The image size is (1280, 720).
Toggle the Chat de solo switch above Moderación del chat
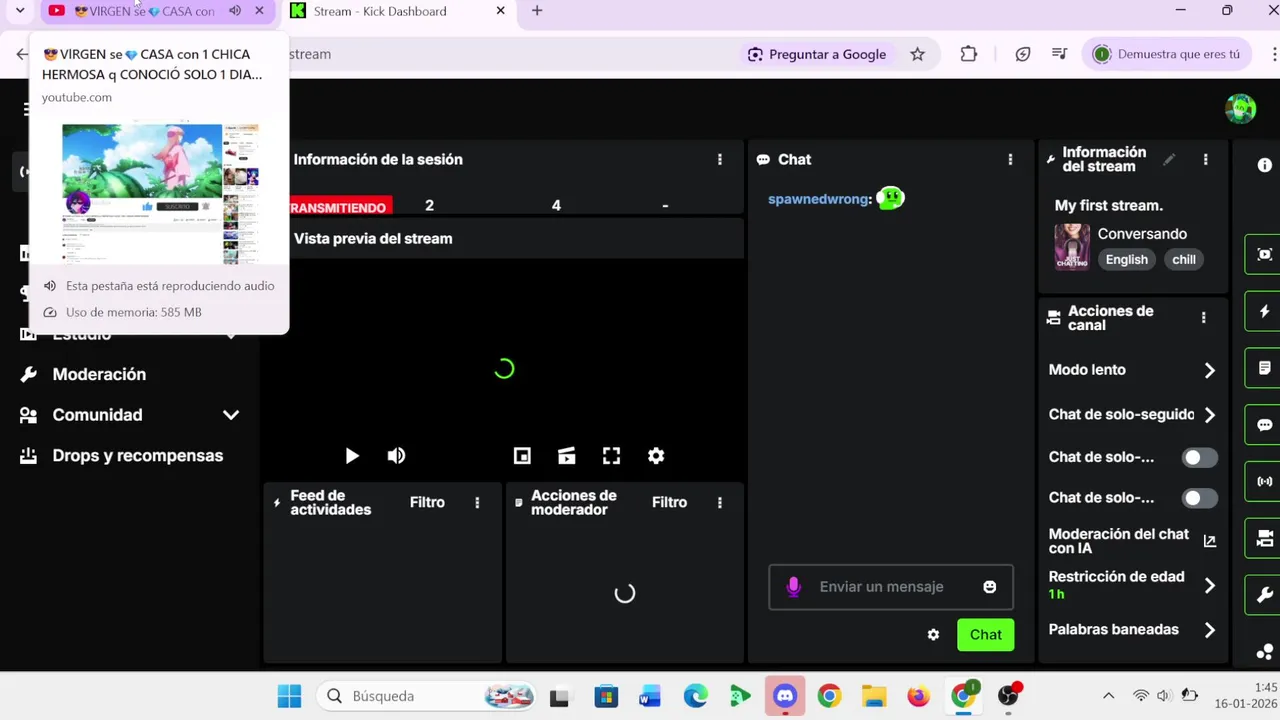[x=1199, y=498]
